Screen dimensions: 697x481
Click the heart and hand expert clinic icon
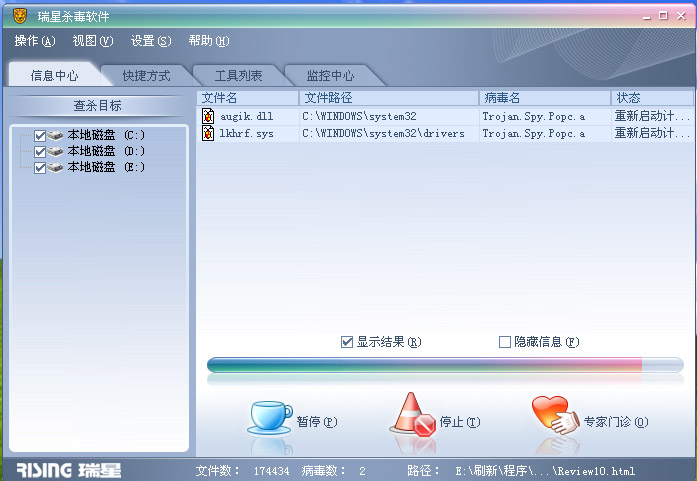click(x=555, y=415)
